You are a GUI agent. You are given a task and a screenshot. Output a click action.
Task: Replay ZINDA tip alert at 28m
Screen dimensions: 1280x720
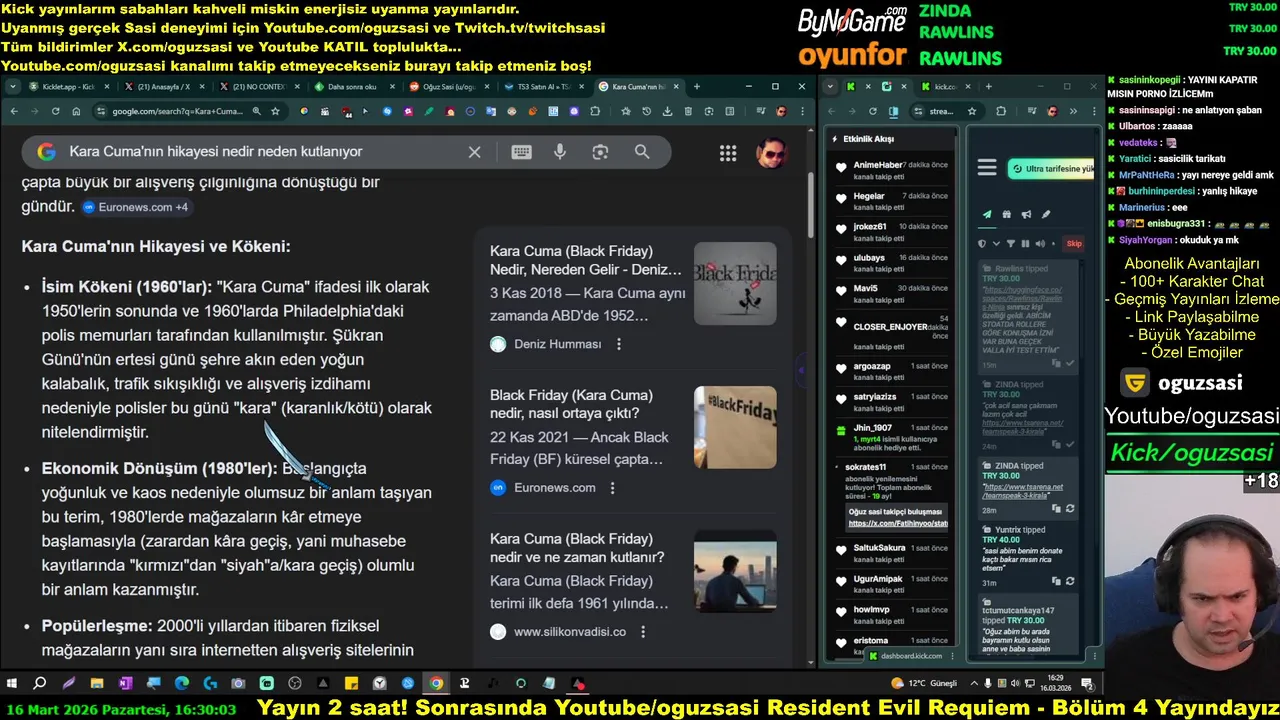point(1070,508)
